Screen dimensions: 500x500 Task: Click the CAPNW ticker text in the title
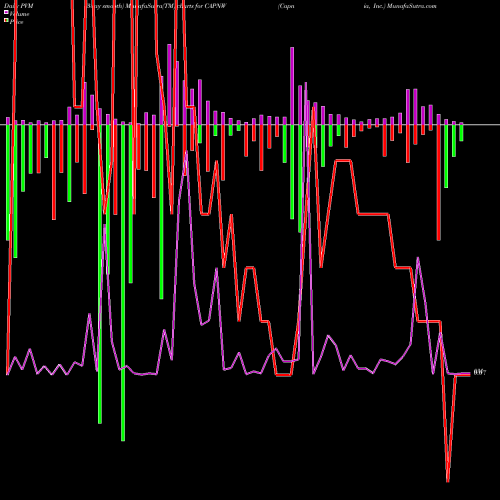pyautogui.click(x=216, y=6)
